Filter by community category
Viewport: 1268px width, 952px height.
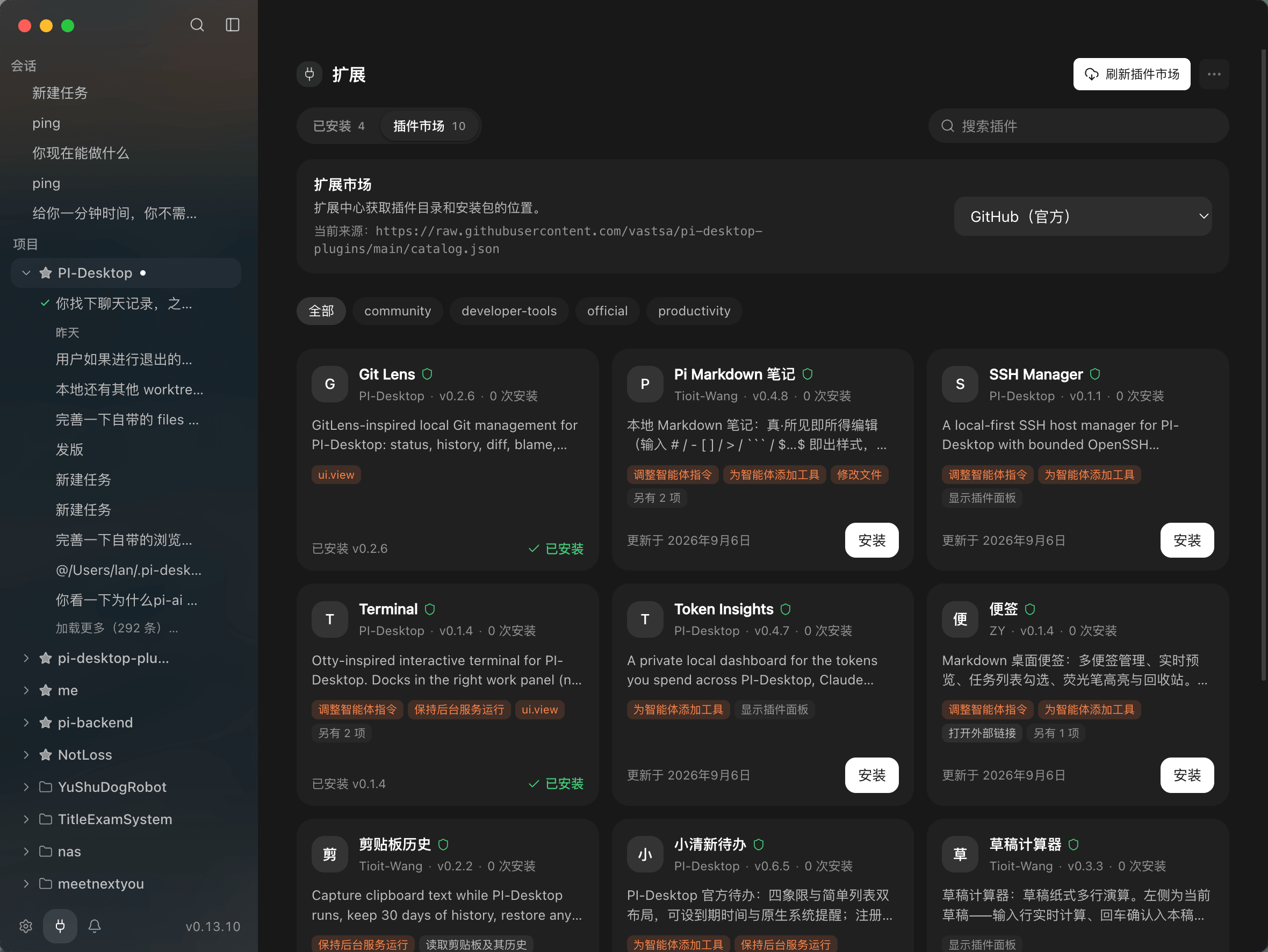coord(397,311)
